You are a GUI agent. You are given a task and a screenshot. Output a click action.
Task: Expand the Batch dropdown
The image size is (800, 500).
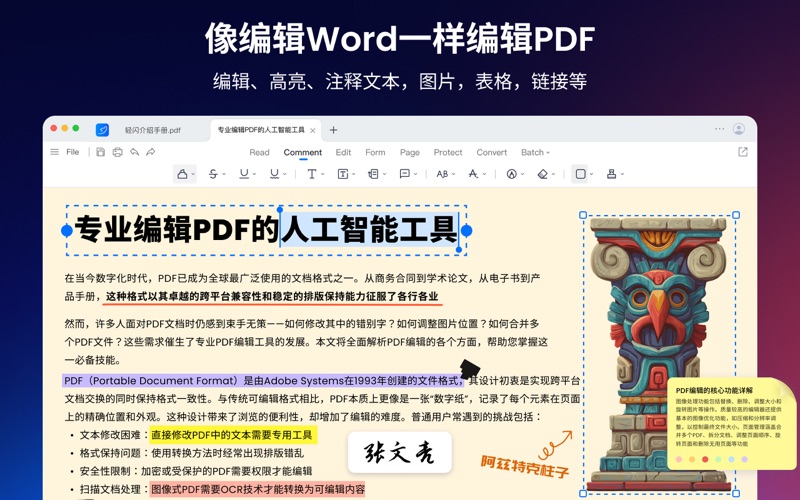[535, 153]
